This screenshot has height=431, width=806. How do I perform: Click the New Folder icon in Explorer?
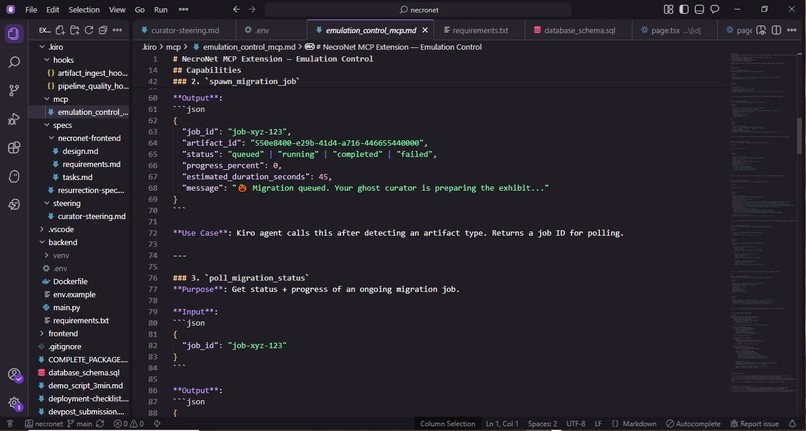click(x=74, y=30)
